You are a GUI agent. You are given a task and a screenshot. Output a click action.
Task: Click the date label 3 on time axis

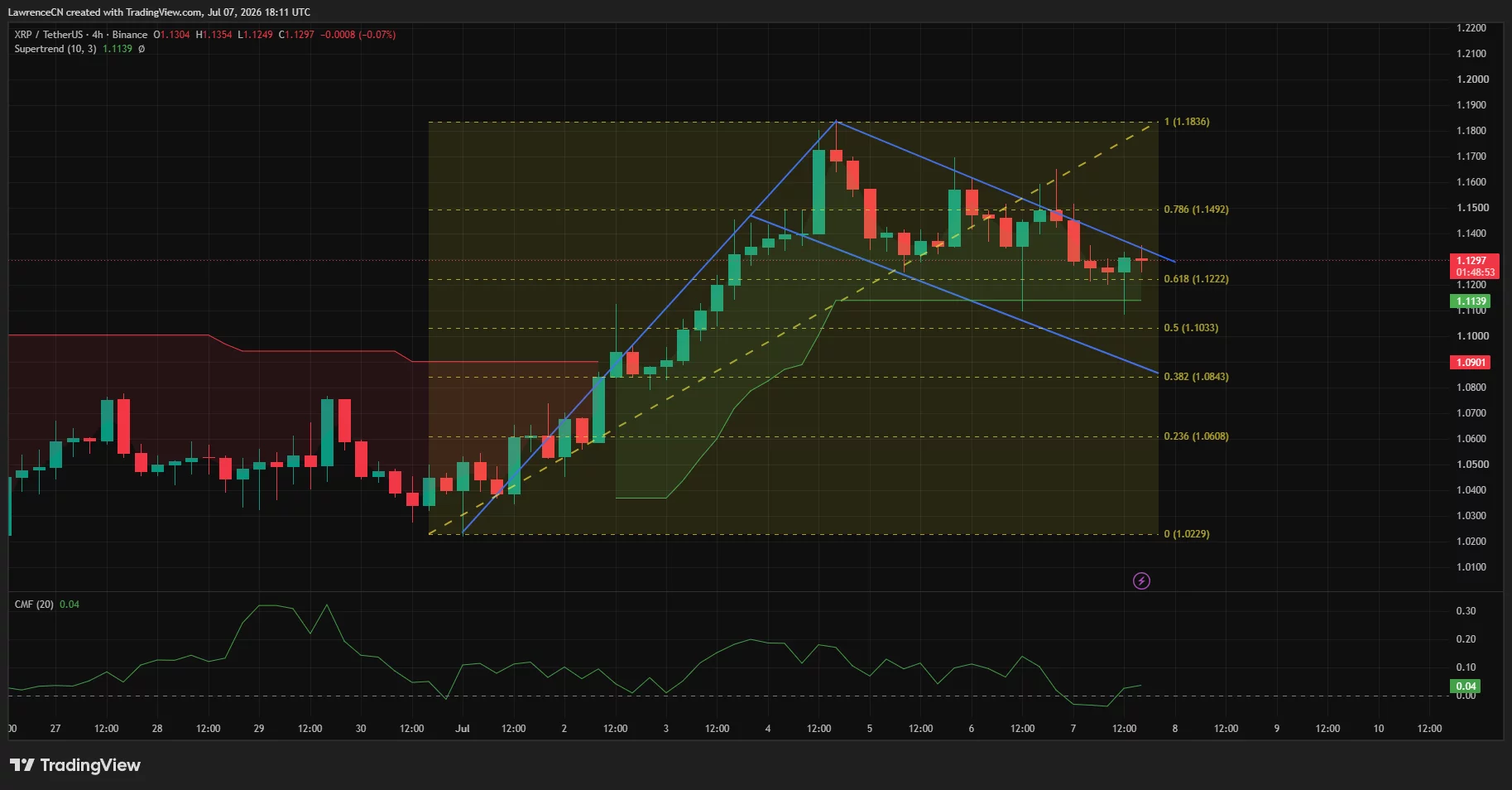pyautogui.click(x=666, y=729)
